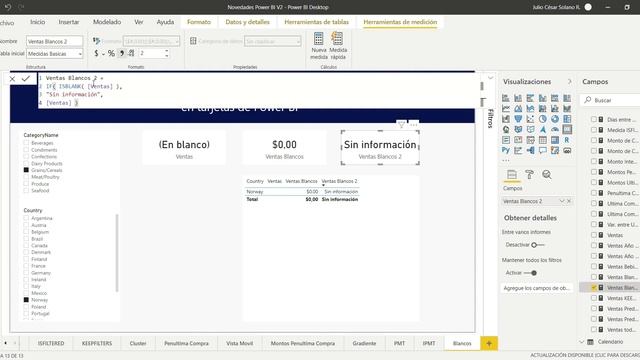Screen dimensions: 640x360
Task: Show more visuals ellipsis
Action: (506, 160)
